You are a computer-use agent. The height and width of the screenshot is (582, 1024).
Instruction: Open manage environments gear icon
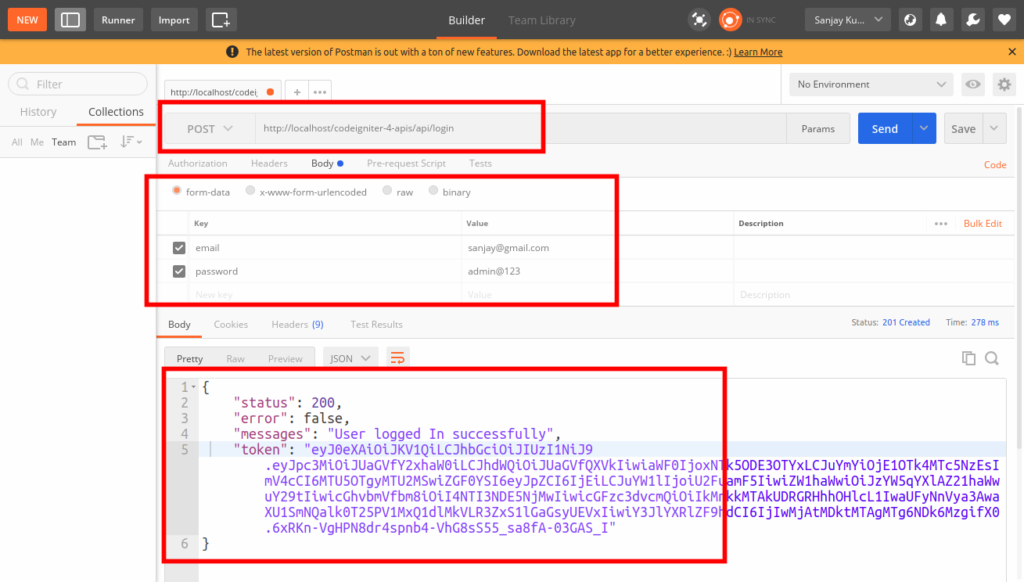coord(1004,84)
